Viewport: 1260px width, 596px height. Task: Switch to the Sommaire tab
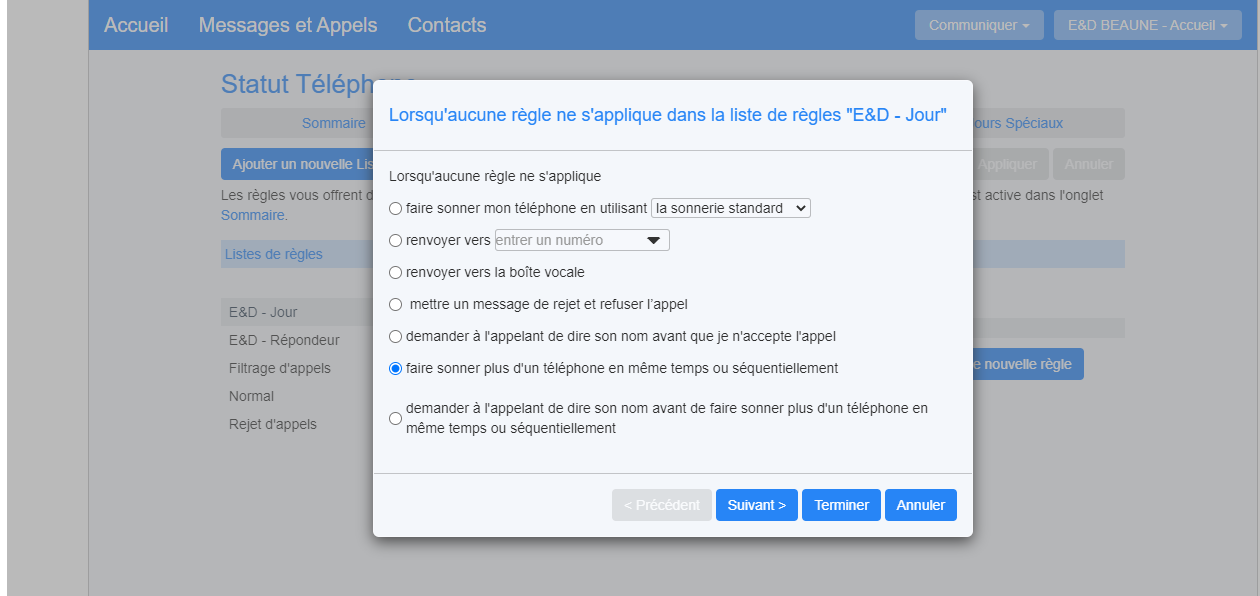pyautogui.click(x=334, y=123)
